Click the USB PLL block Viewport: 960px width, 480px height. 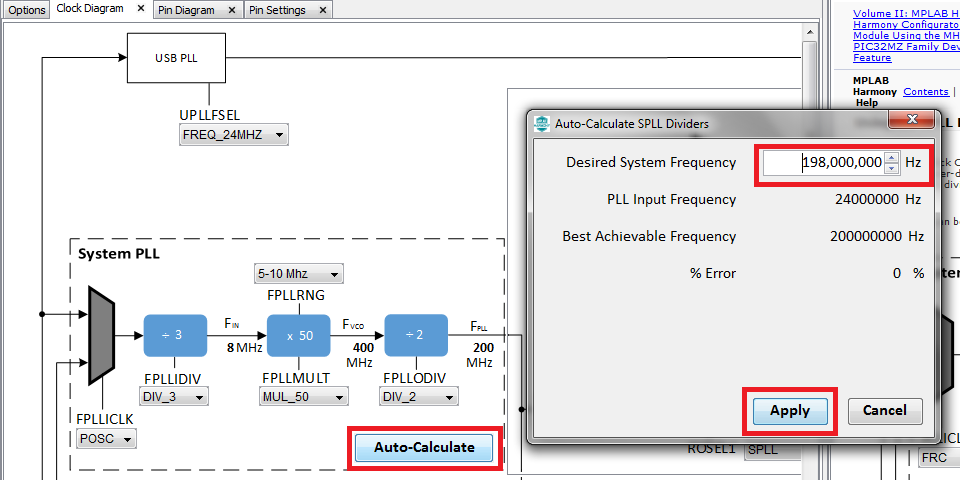[x=175, y=58]
